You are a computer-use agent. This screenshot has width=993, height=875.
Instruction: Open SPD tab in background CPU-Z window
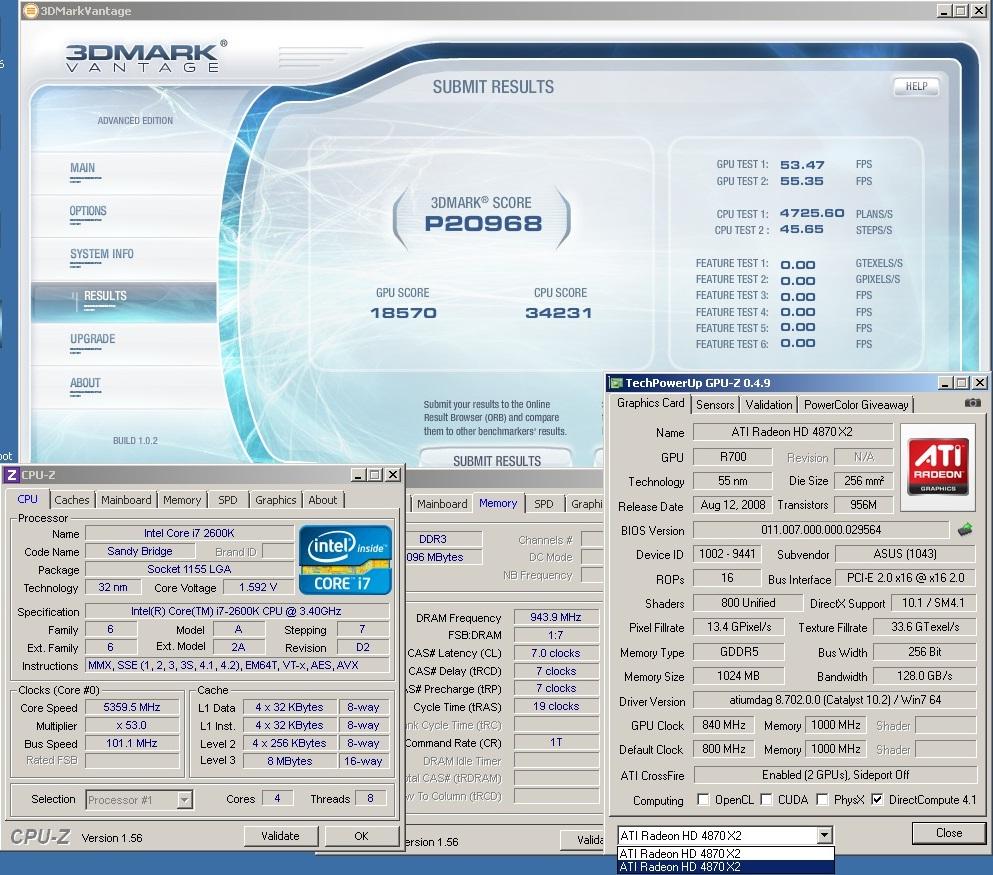click(543, 503)
